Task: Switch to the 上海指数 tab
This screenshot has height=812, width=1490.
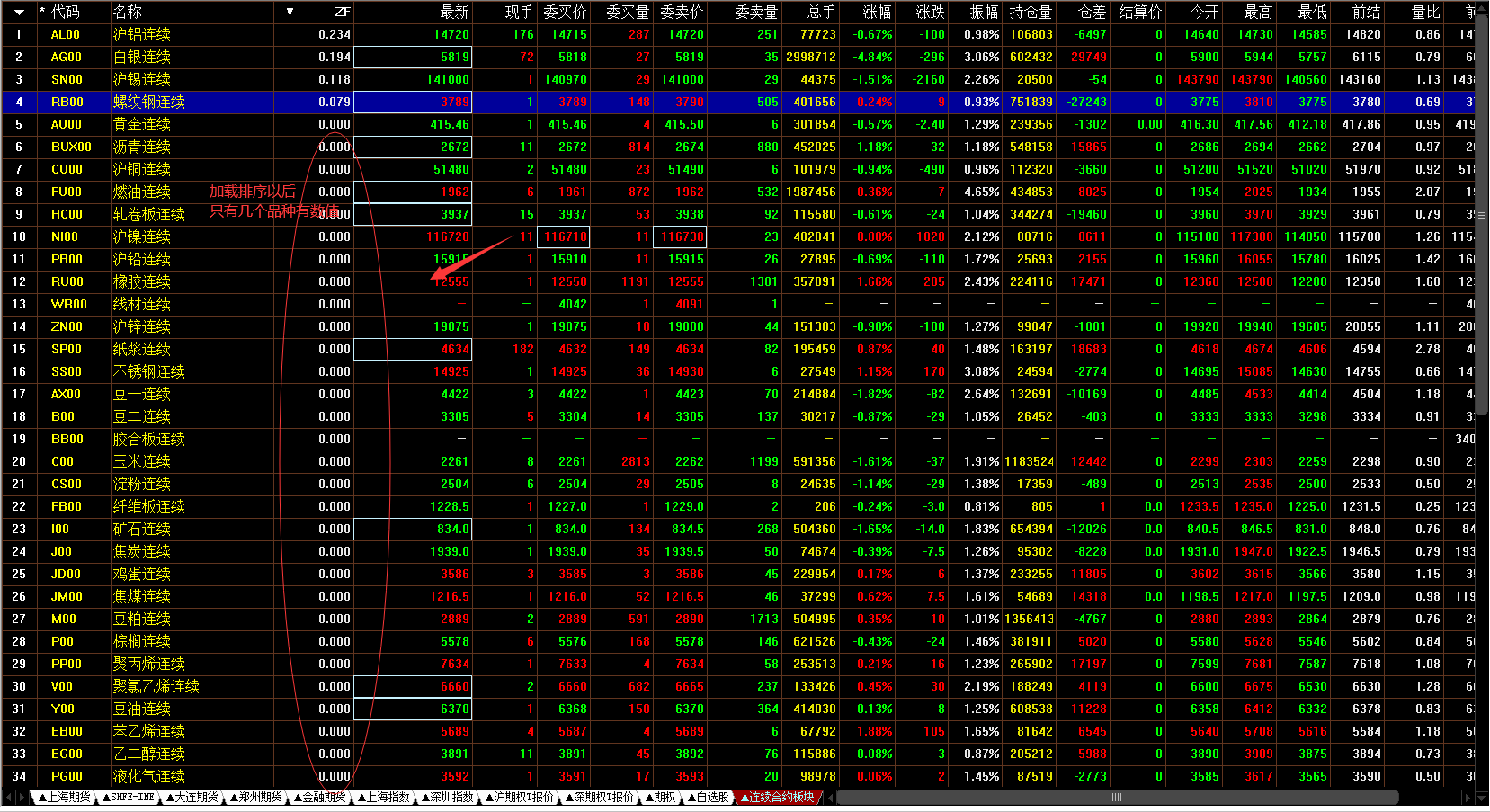Action: tap(383, 797)
